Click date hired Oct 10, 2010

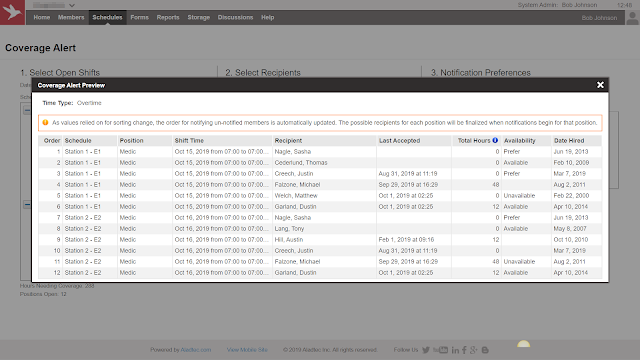point(571,240)
